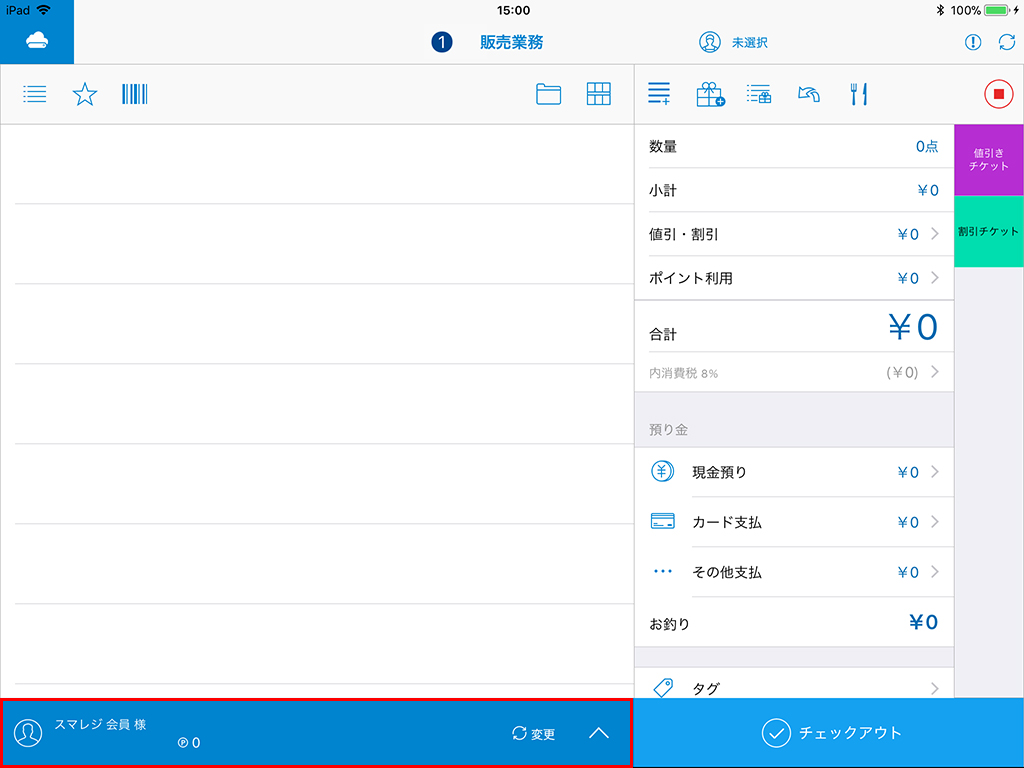Image resolution: width=1024 pixels, height=768 pixels.
Task: Tap the スマレジ 会員 様 name
Action: [100, 724]
